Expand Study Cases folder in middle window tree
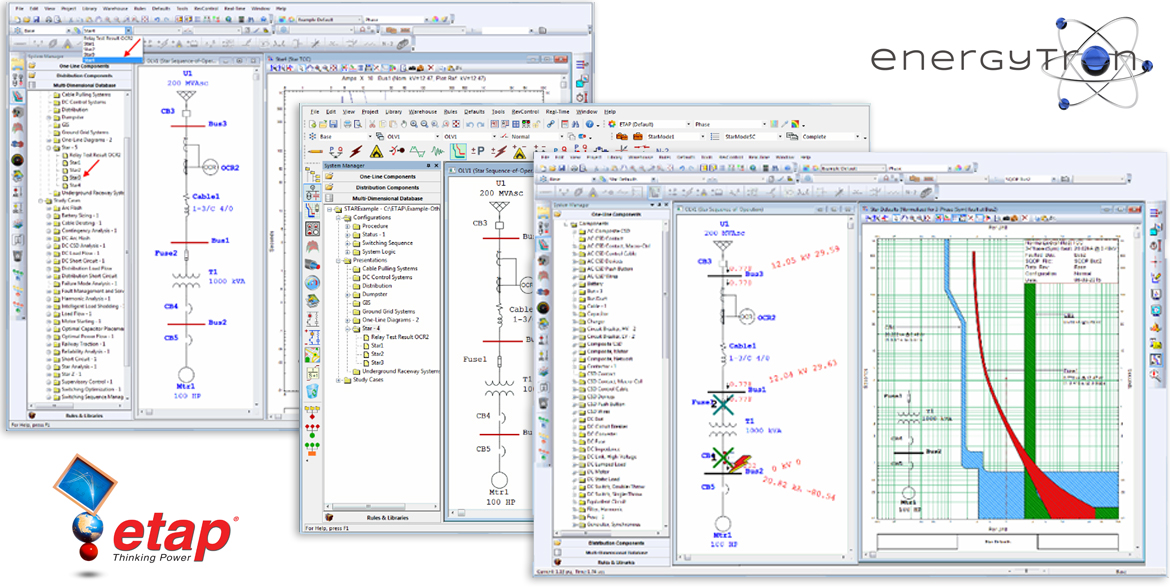 click(x=336, y=380)
